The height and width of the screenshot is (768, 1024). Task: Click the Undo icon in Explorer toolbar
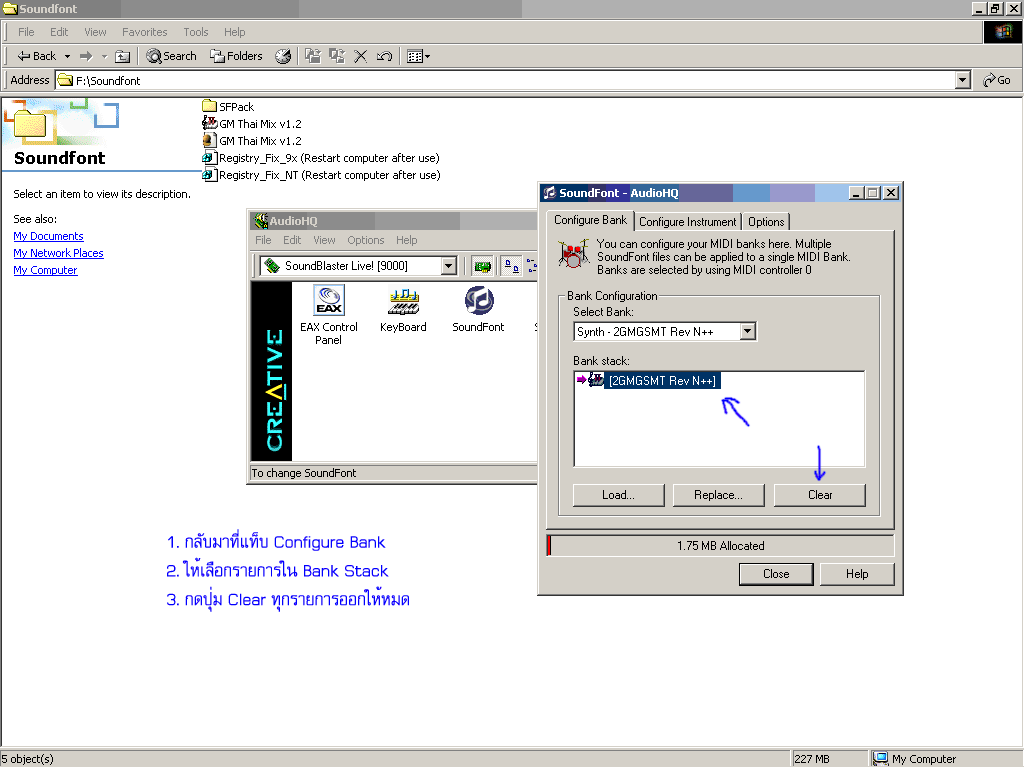385,56
